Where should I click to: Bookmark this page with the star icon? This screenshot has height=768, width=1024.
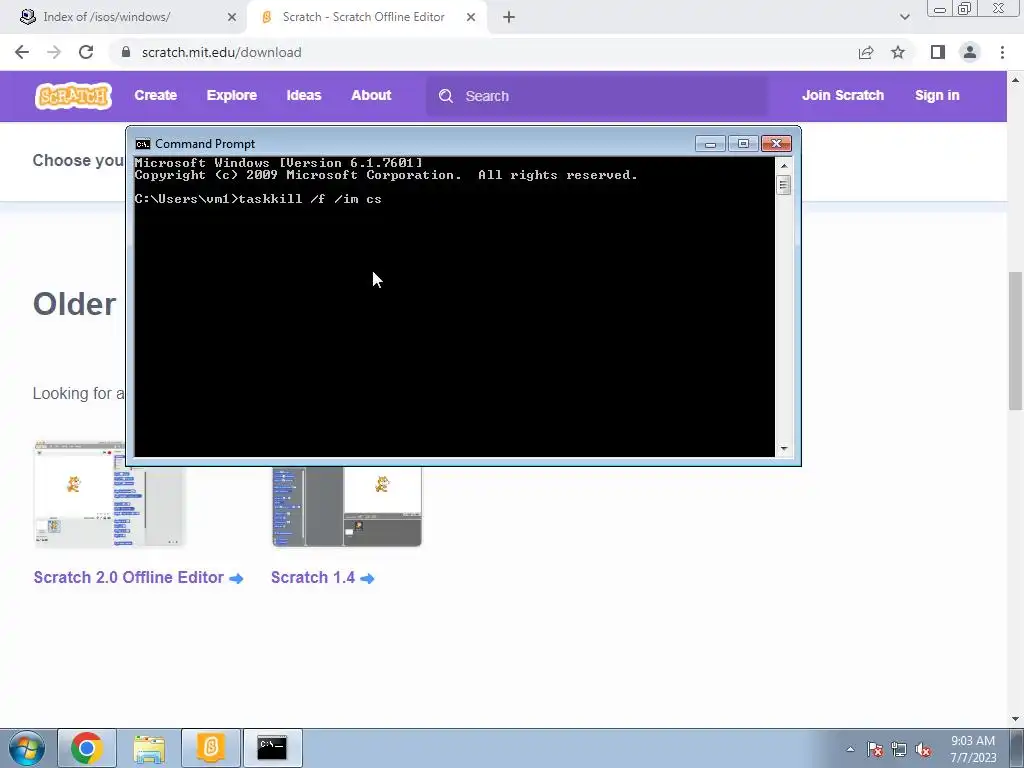pos(898,52)
